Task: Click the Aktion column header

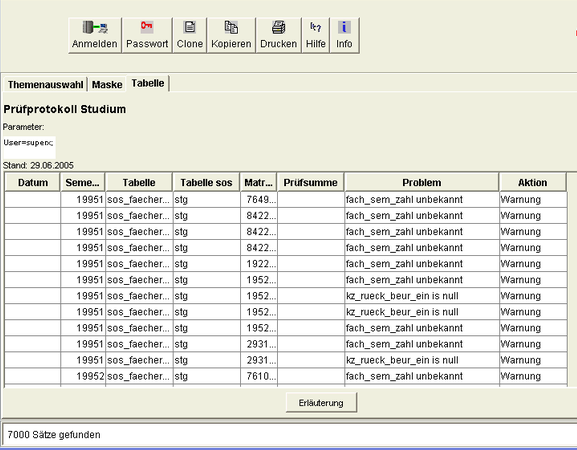Action: pos(532,183)
